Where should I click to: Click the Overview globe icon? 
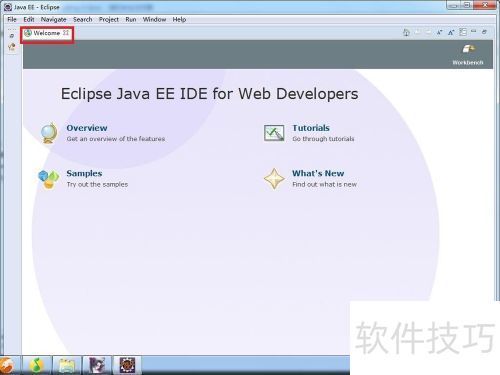click(49, 133)
